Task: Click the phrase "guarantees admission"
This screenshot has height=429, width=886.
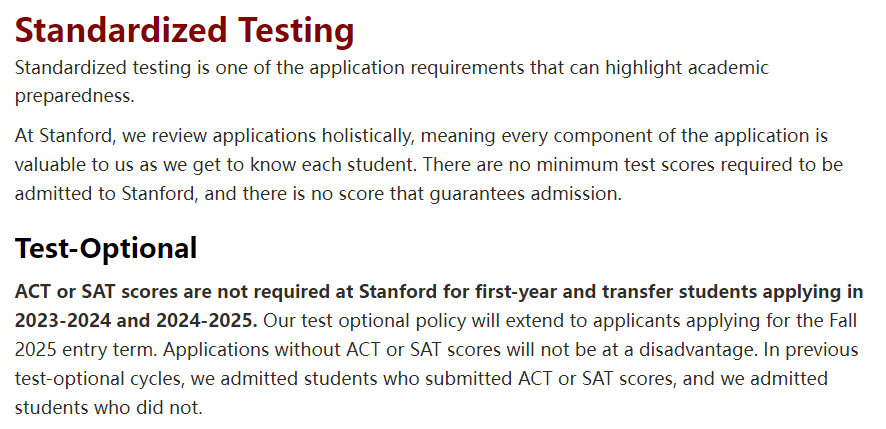Action: 524,193
